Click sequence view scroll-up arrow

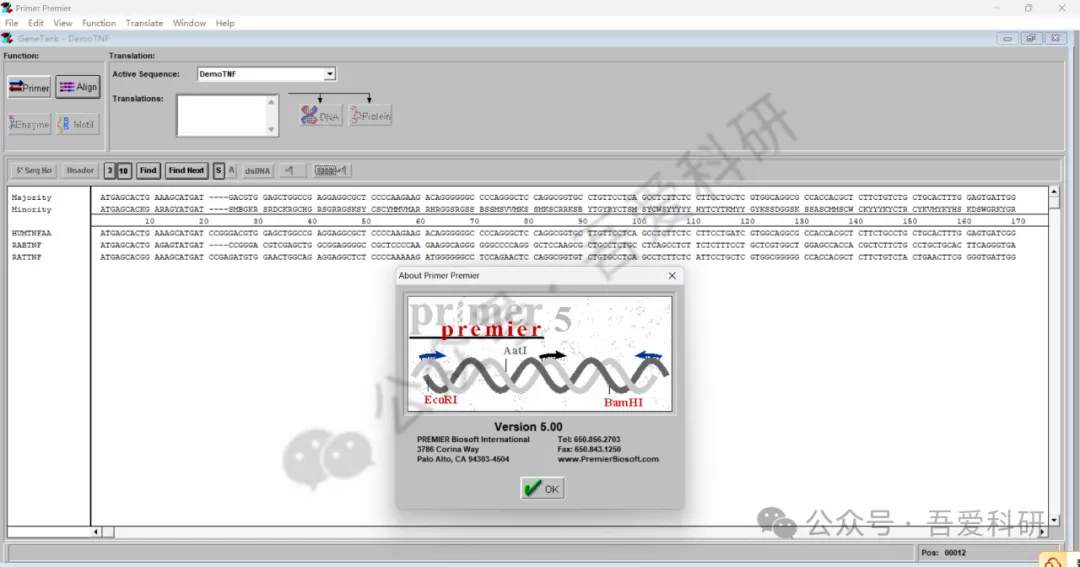point(1054,192)
